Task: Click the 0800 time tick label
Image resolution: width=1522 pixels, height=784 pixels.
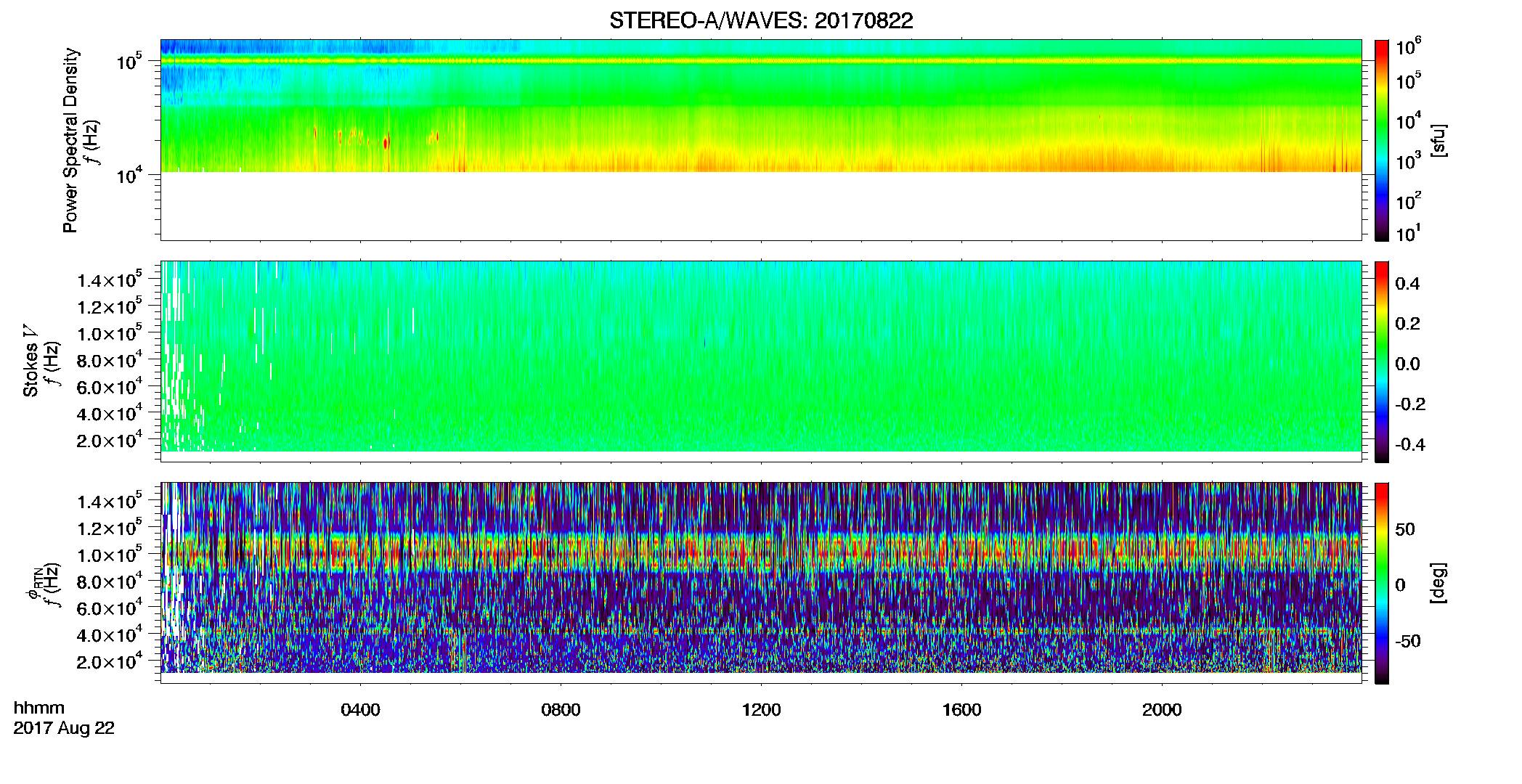Action: [x=561, y=710]
